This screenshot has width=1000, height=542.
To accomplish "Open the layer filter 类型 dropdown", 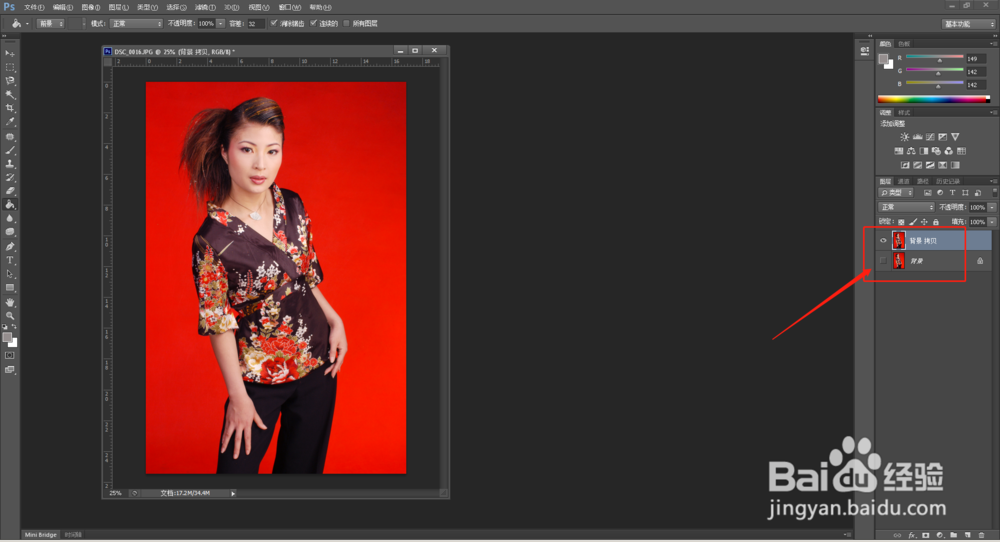I will pyautogui.click(x=896, y=193).
